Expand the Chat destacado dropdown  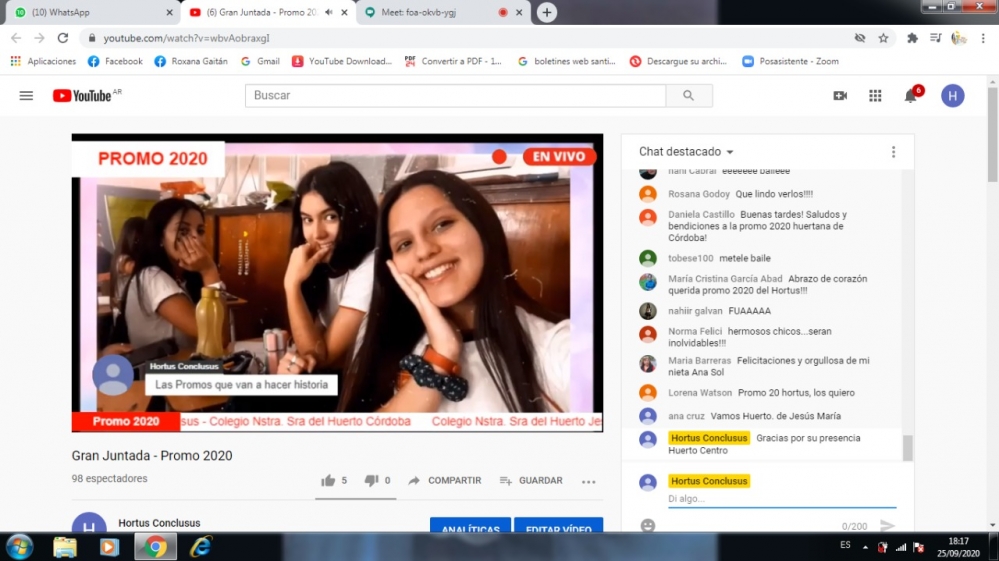point(686,152)
